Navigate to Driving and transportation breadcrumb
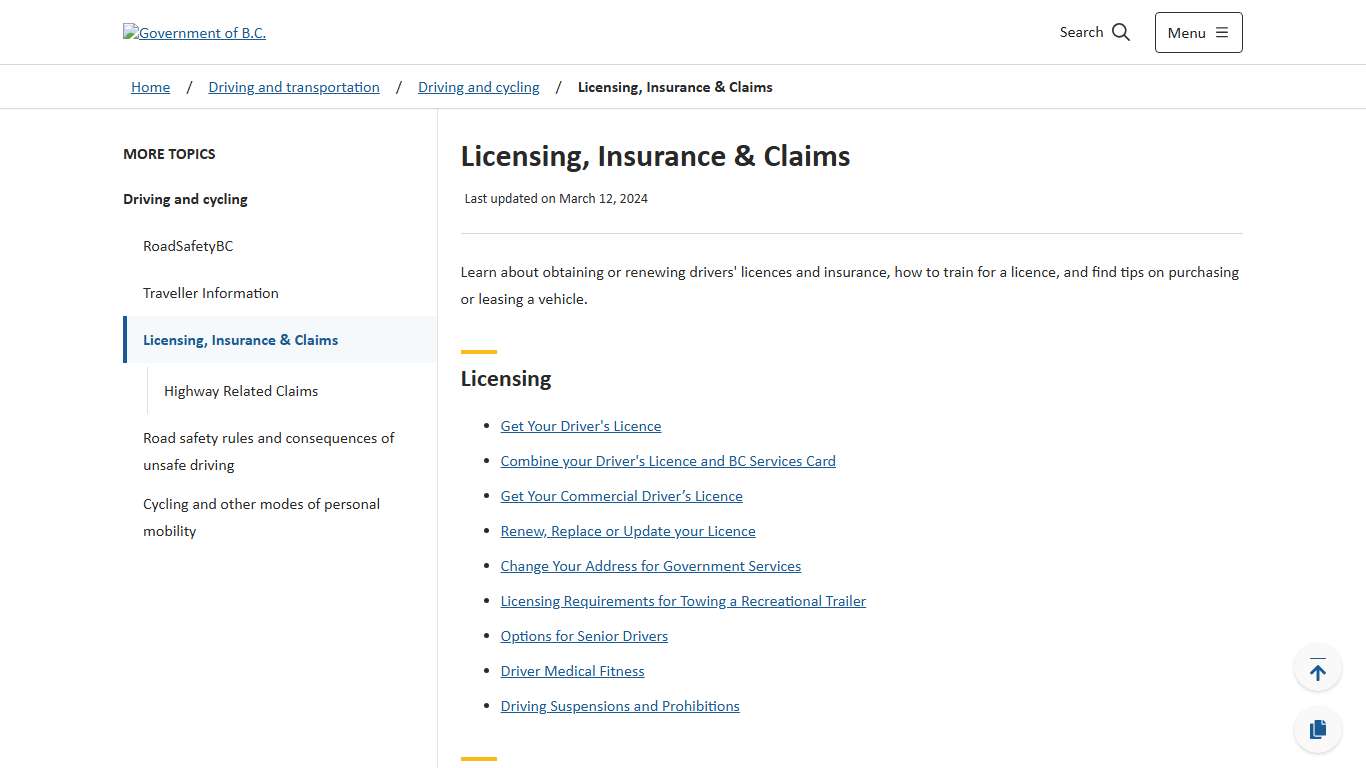The image size is (1366, 768). (293, 87)
